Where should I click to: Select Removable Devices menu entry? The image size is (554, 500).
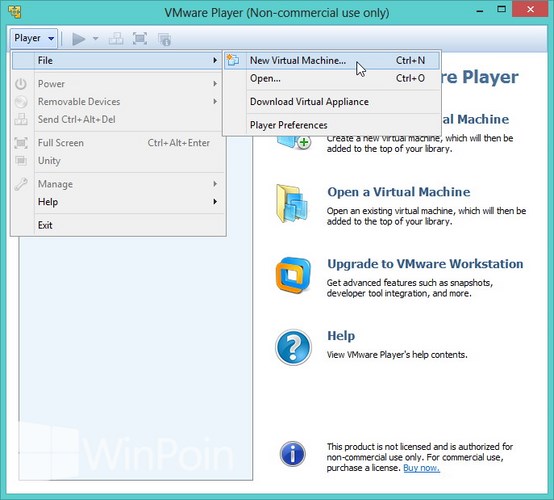coord(117,102)
